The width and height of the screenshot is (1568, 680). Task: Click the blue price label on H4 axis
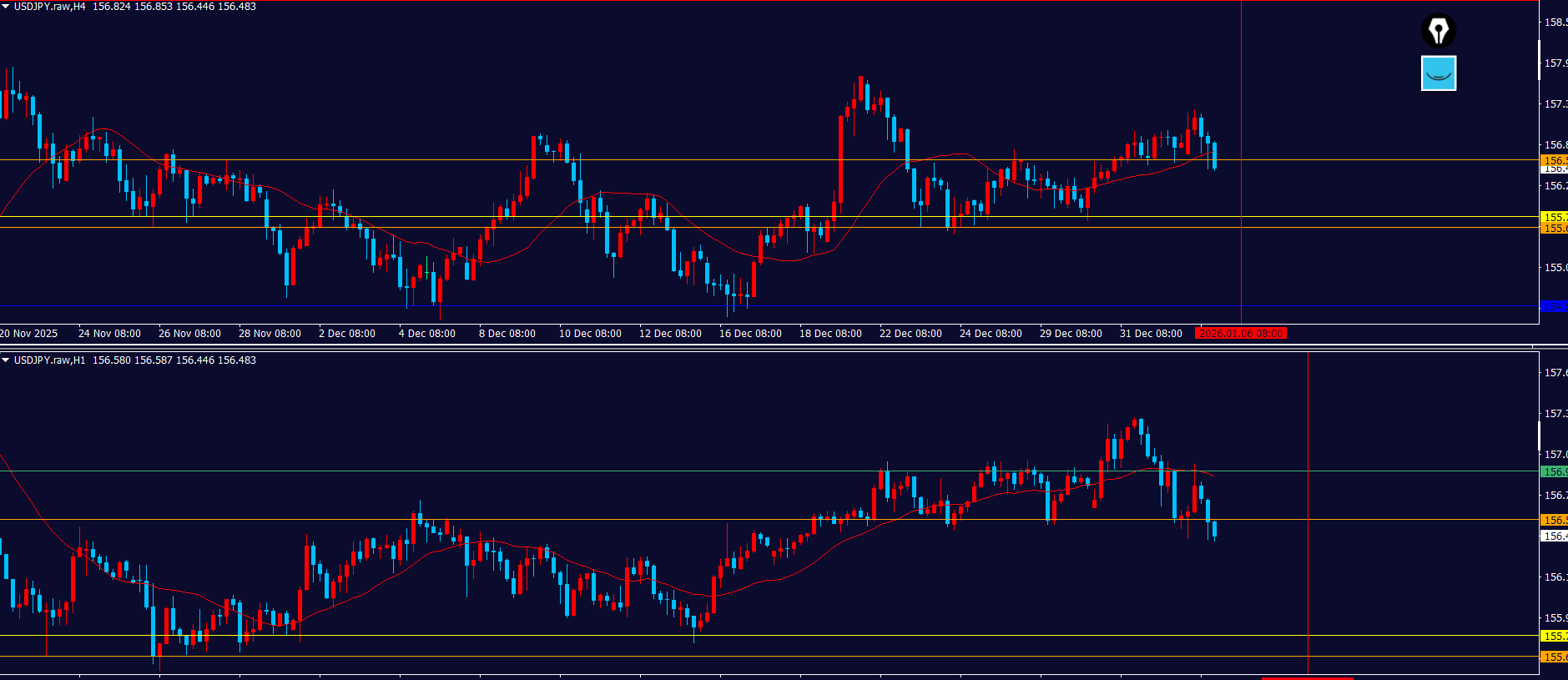[1553, 306]
